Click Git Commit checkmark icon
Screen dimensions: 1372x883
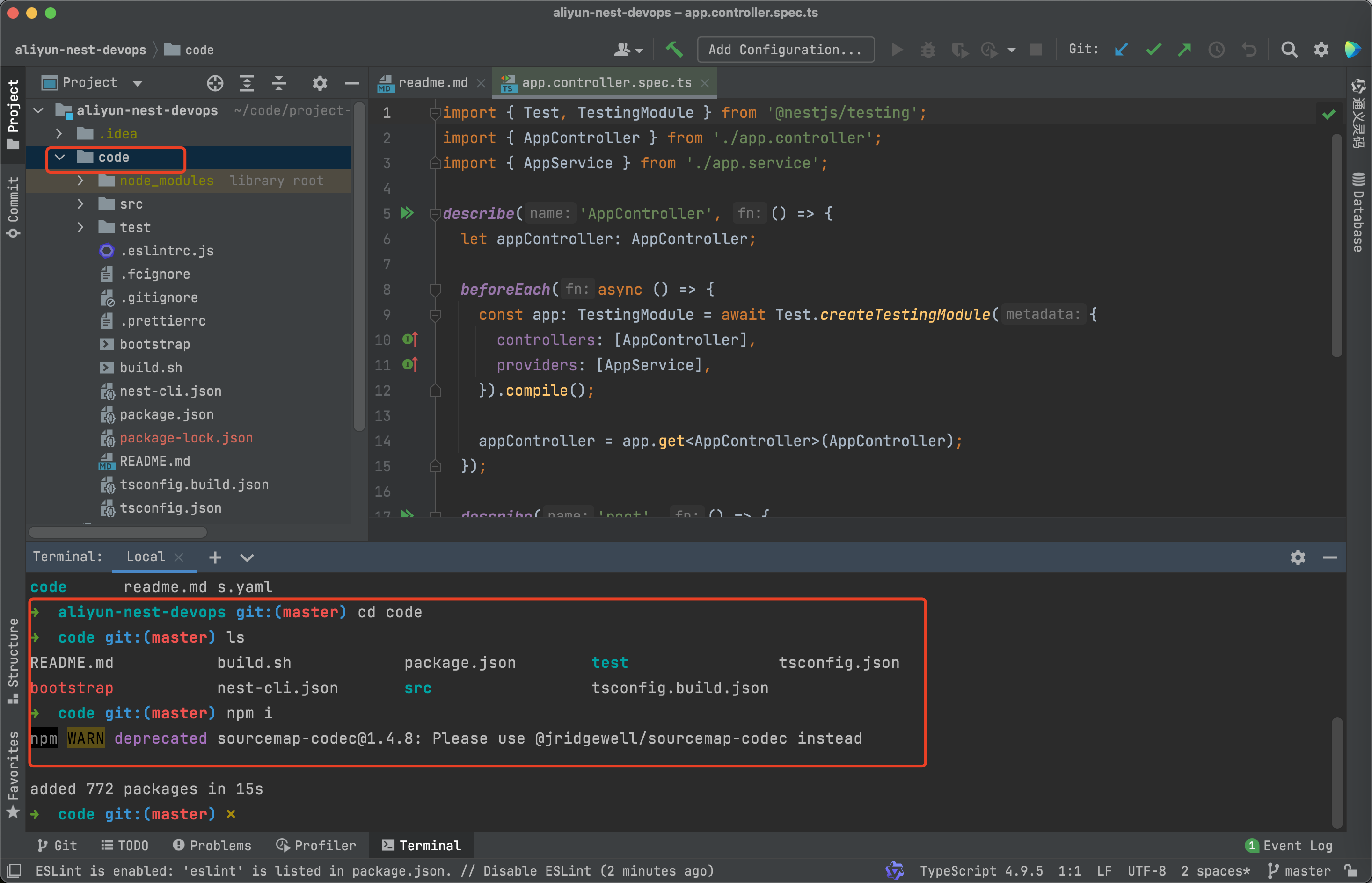tap(1153, 50)
